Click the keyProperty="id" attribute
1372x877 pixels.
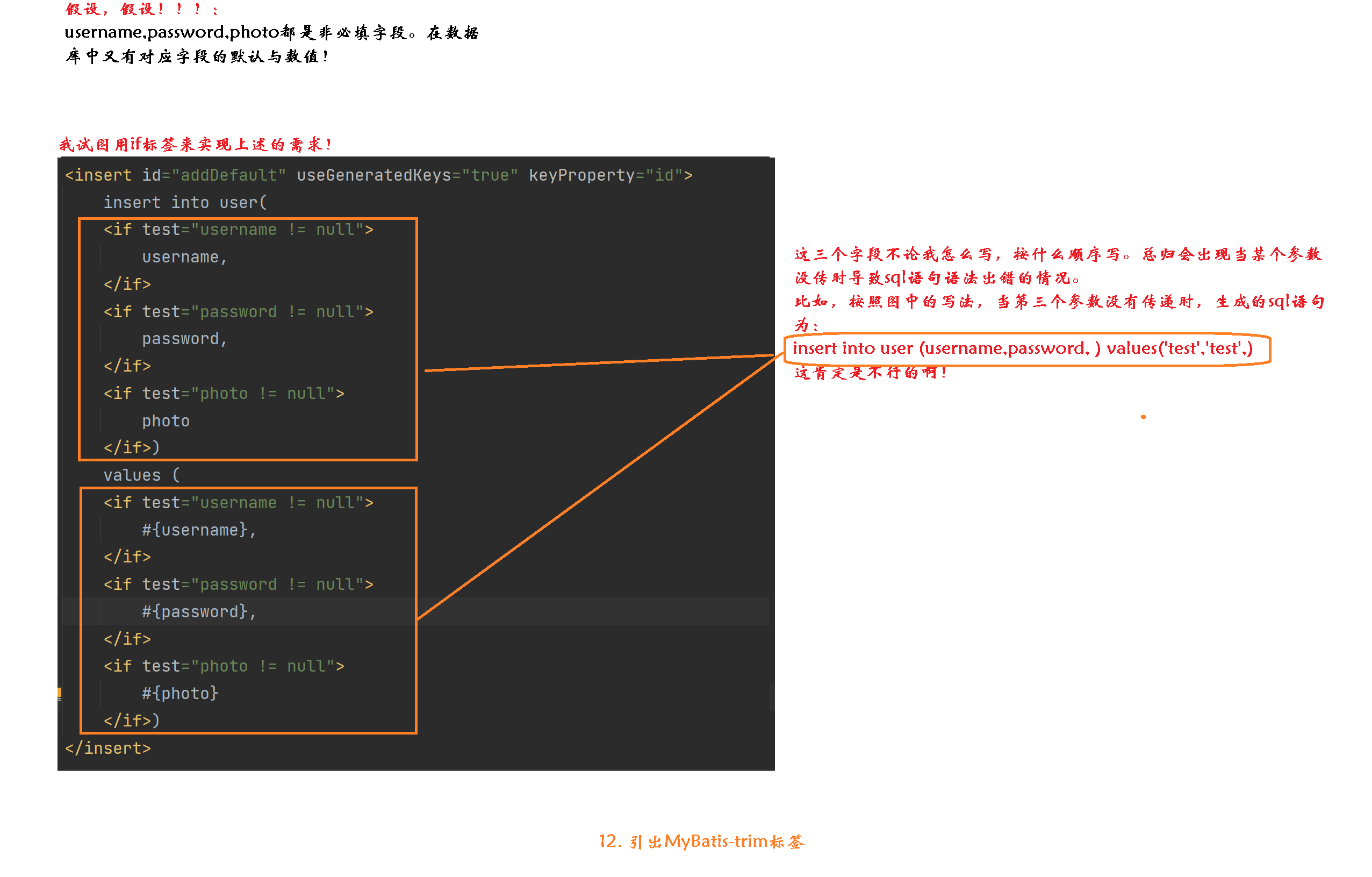coord(606,175)
